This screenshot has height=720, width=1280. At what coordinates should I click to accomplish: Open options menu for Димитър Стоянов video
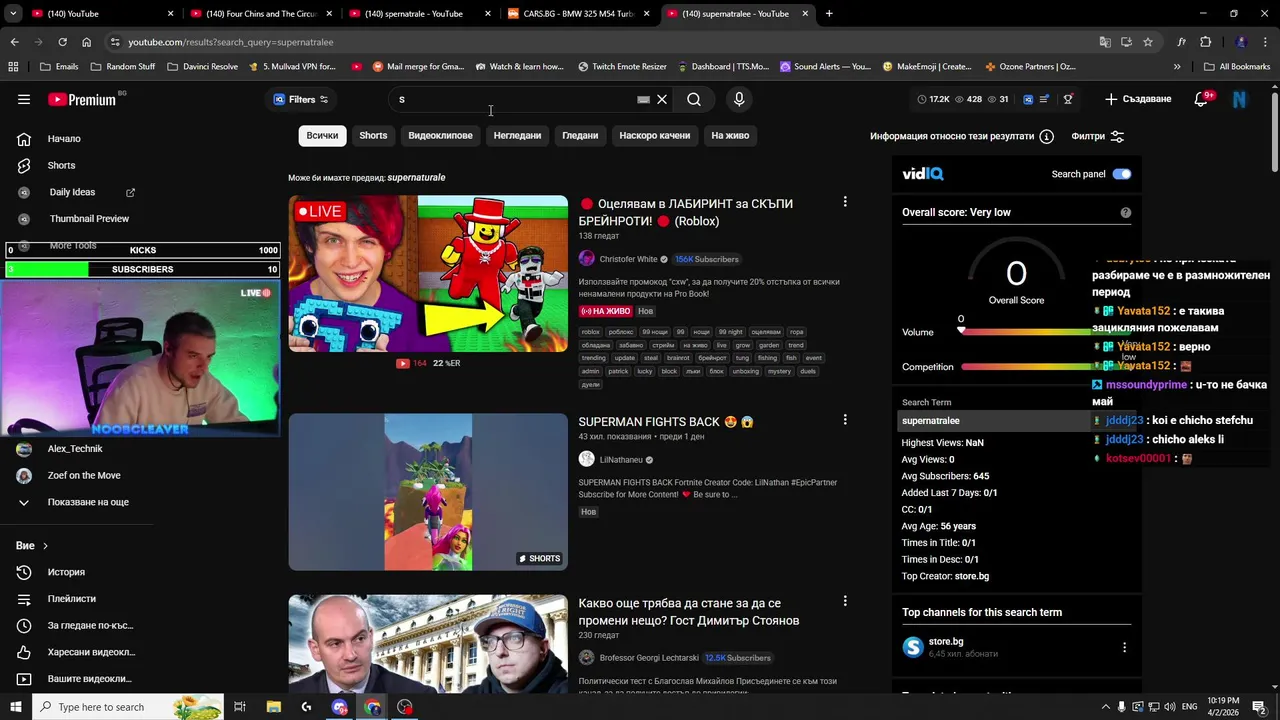point(845,601)
